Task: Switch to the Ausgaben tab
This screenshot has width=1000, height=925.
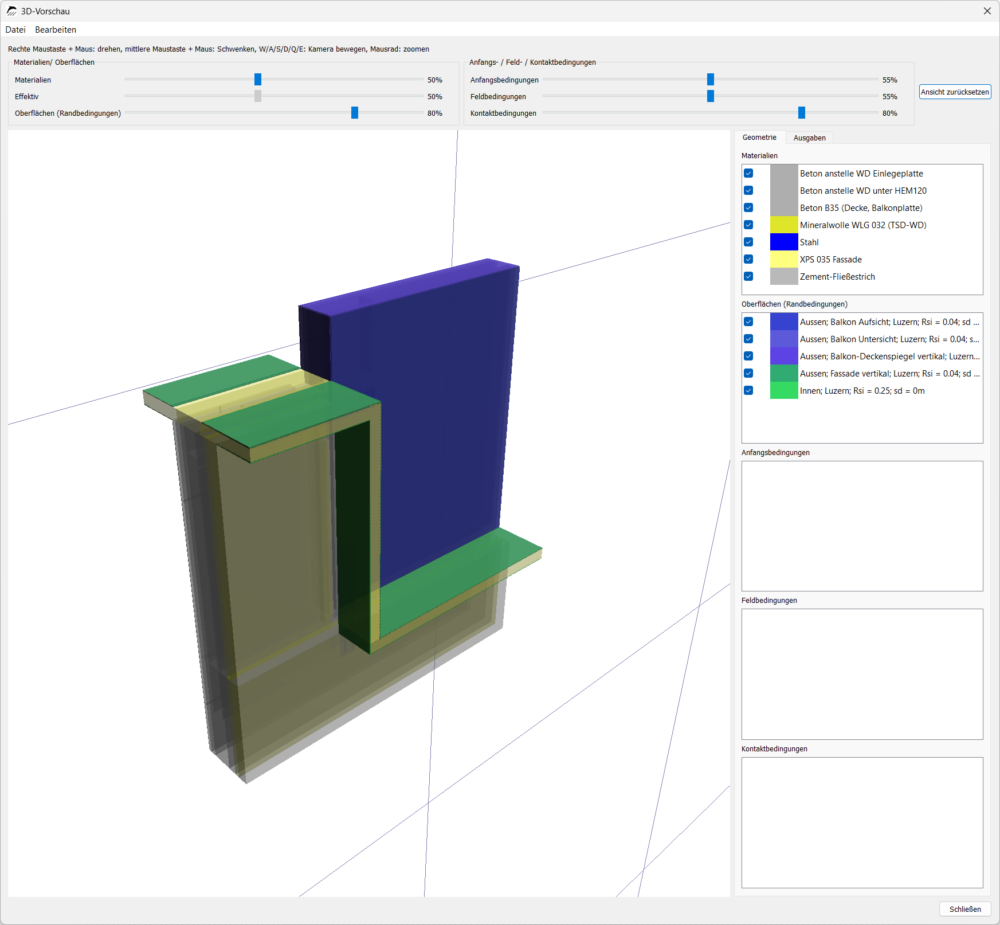Action: pyautogui.click(x=809, y=138)
